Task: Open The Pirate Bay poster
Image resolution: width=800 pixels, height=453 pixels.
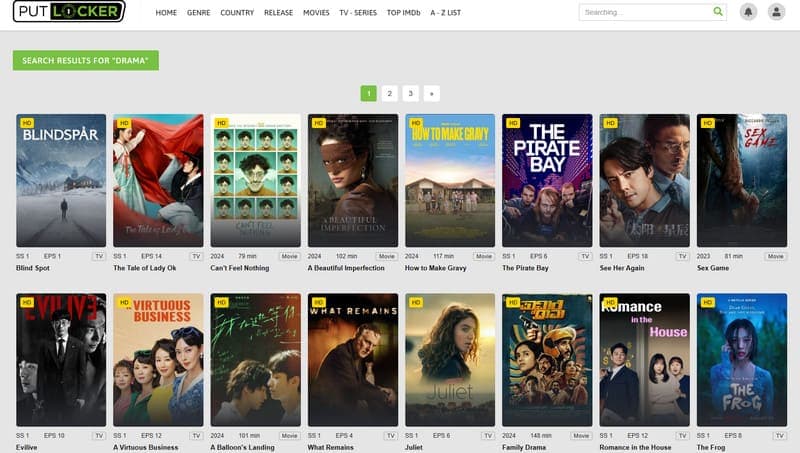Action: 547,181
